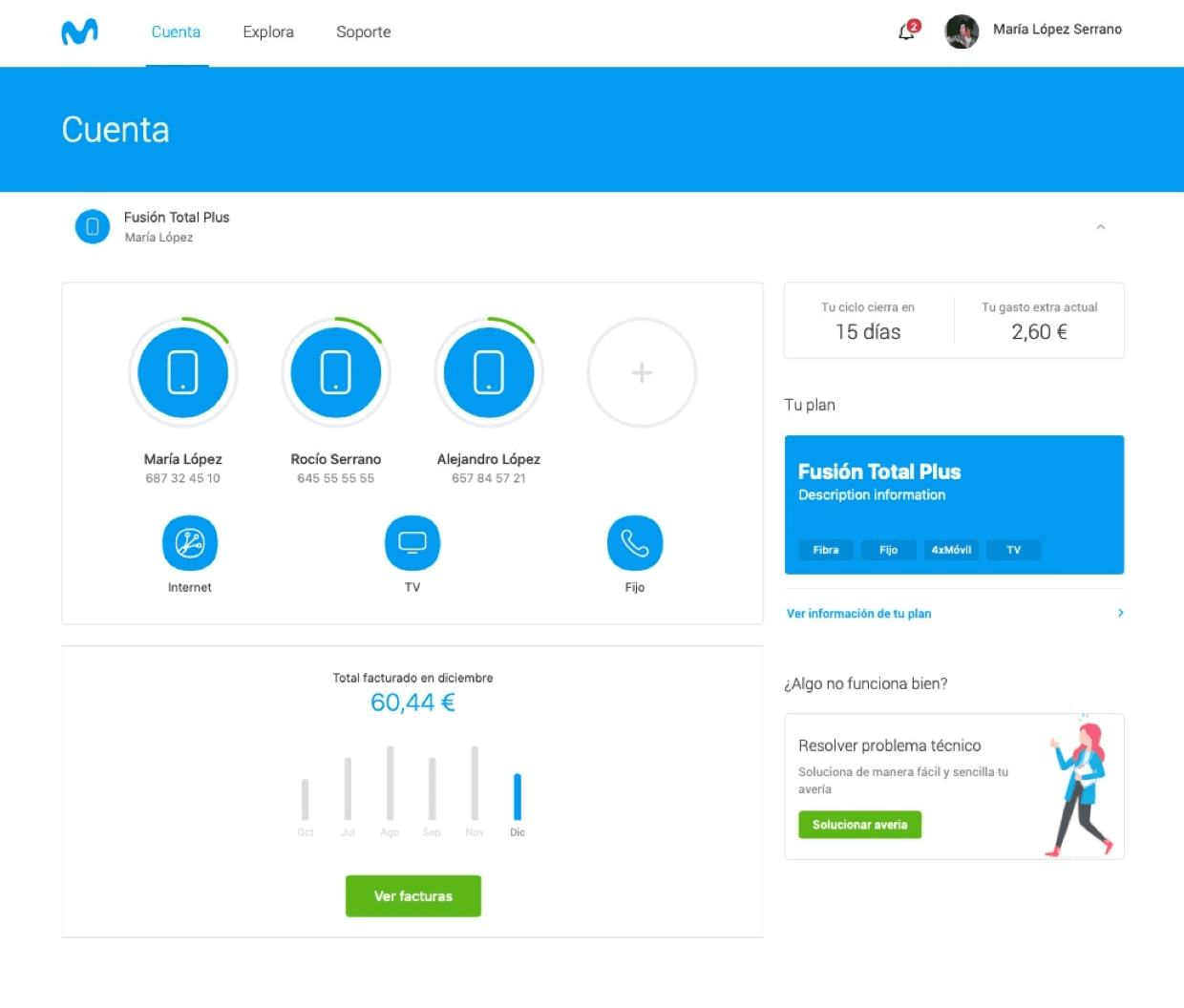The width and height of the screenshot is (1184, 1008).
Task: Click phone number 657 84 57 21
Action: click(489, 478)
